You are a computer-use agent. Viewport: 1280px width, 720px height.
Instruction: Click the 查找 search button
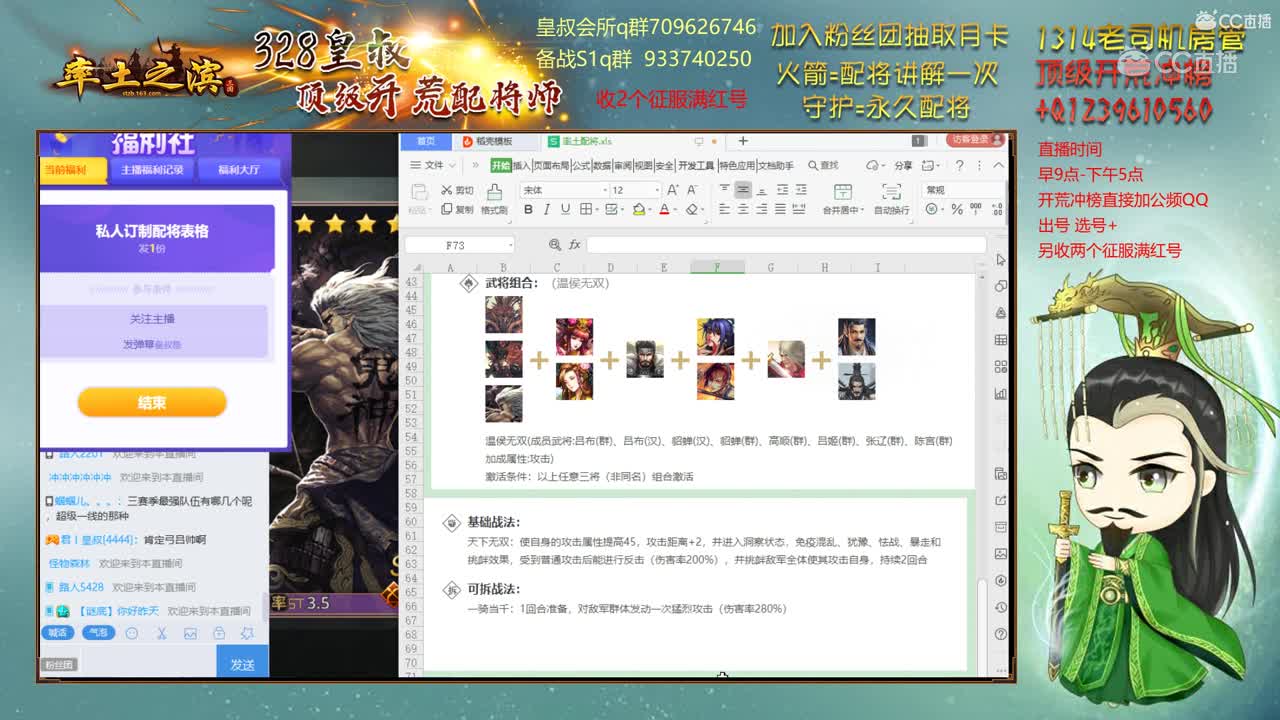click(x=823, y=166)
